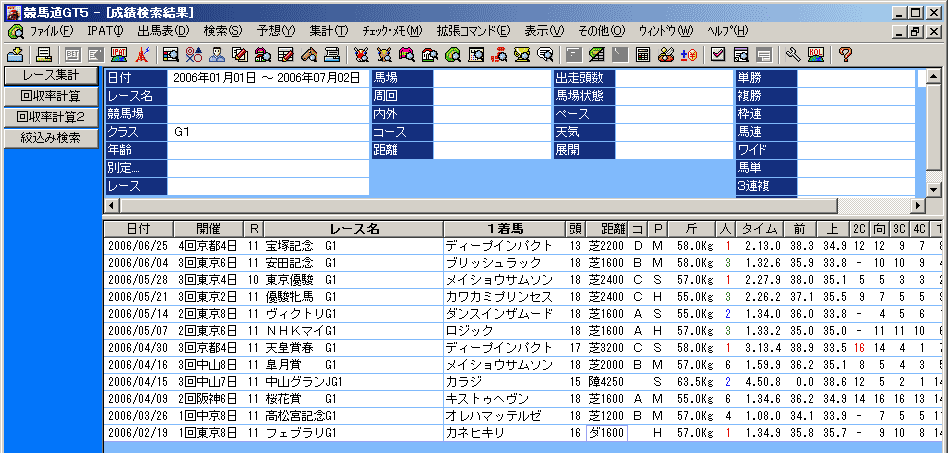This screenshot has width=948, height=453.
Task: Click the filter panel scroll down arrow
Action: 934,188
